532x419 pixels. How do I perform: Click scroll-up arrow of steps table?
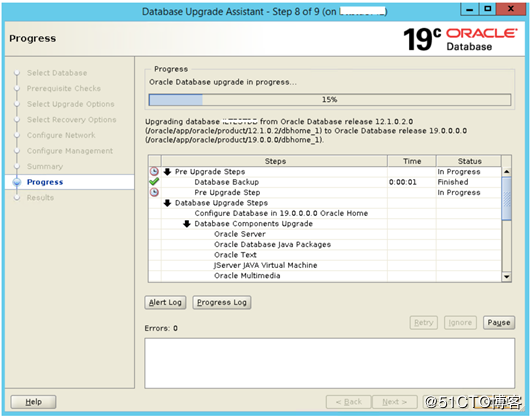tap(506, 172)
